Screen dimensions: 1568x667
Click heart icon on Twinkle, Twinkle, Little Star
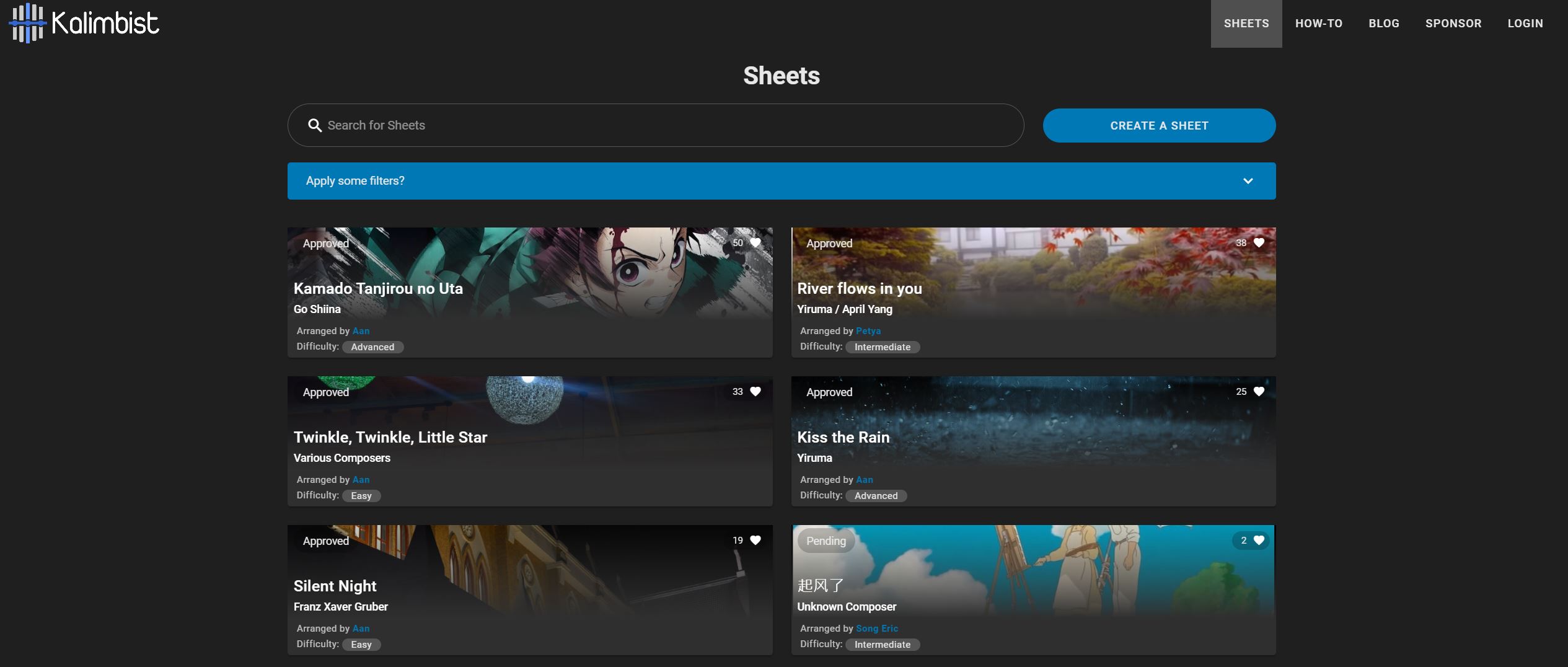tap(755, 392)
